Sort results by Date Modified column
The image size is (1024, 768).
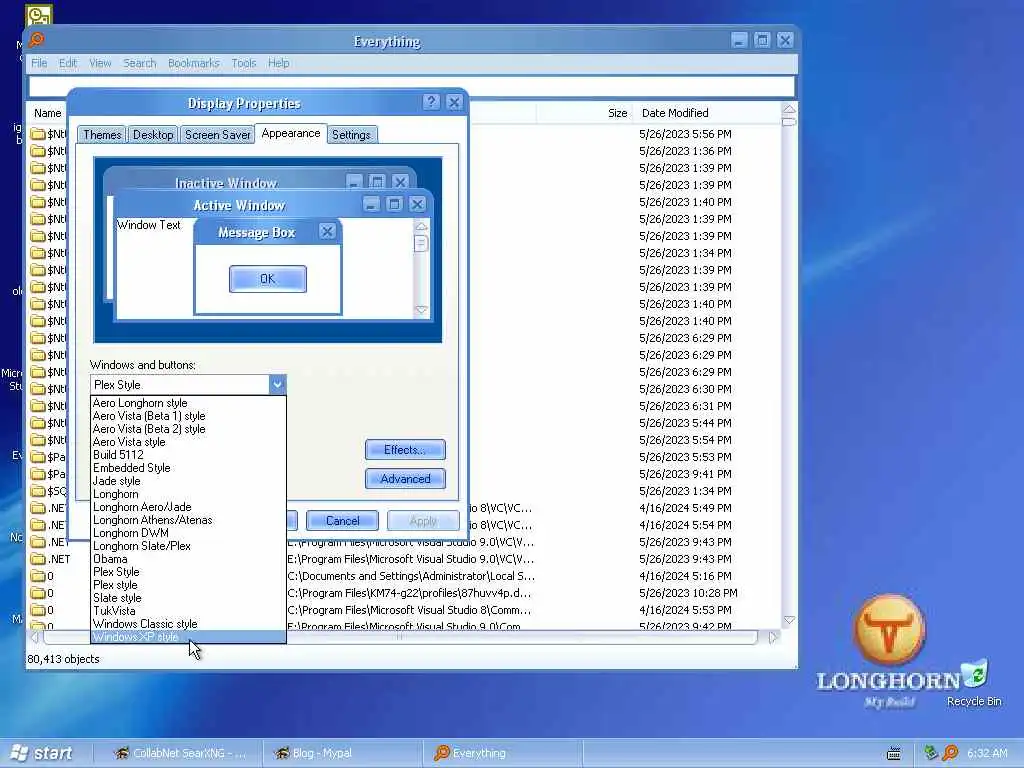707,113
